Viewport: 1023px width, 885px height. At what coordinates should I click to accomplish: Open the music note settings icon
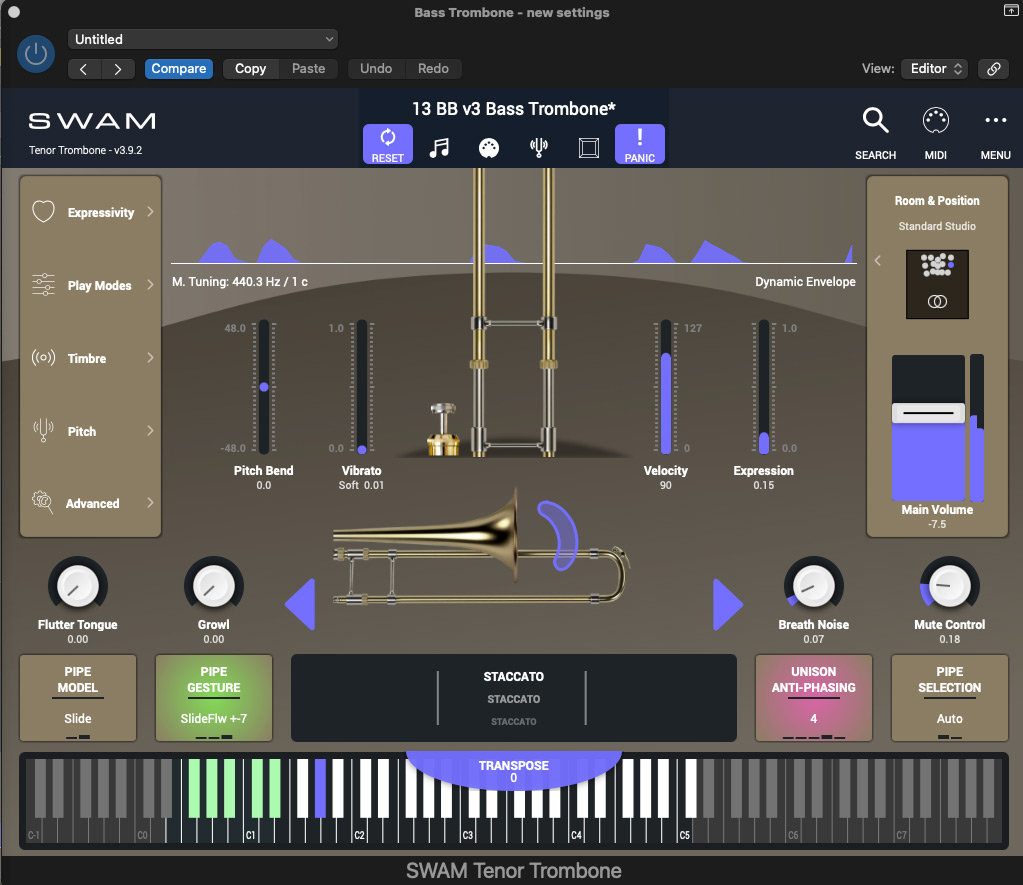pyautogui.click(x=439, y=148)
